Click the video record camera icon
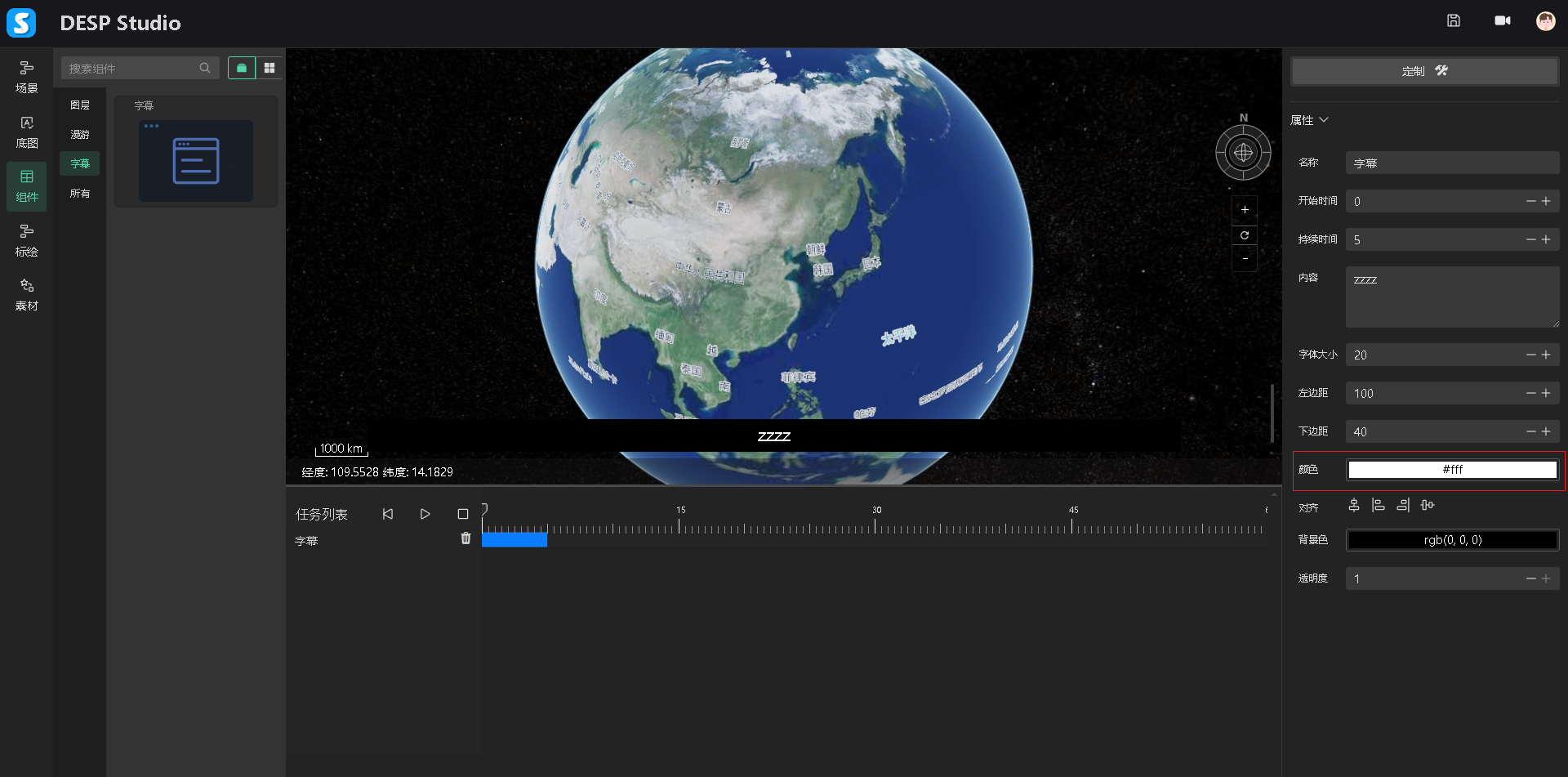The width and height of the screenshot is (1568, 777). (x=1502, y=21)
